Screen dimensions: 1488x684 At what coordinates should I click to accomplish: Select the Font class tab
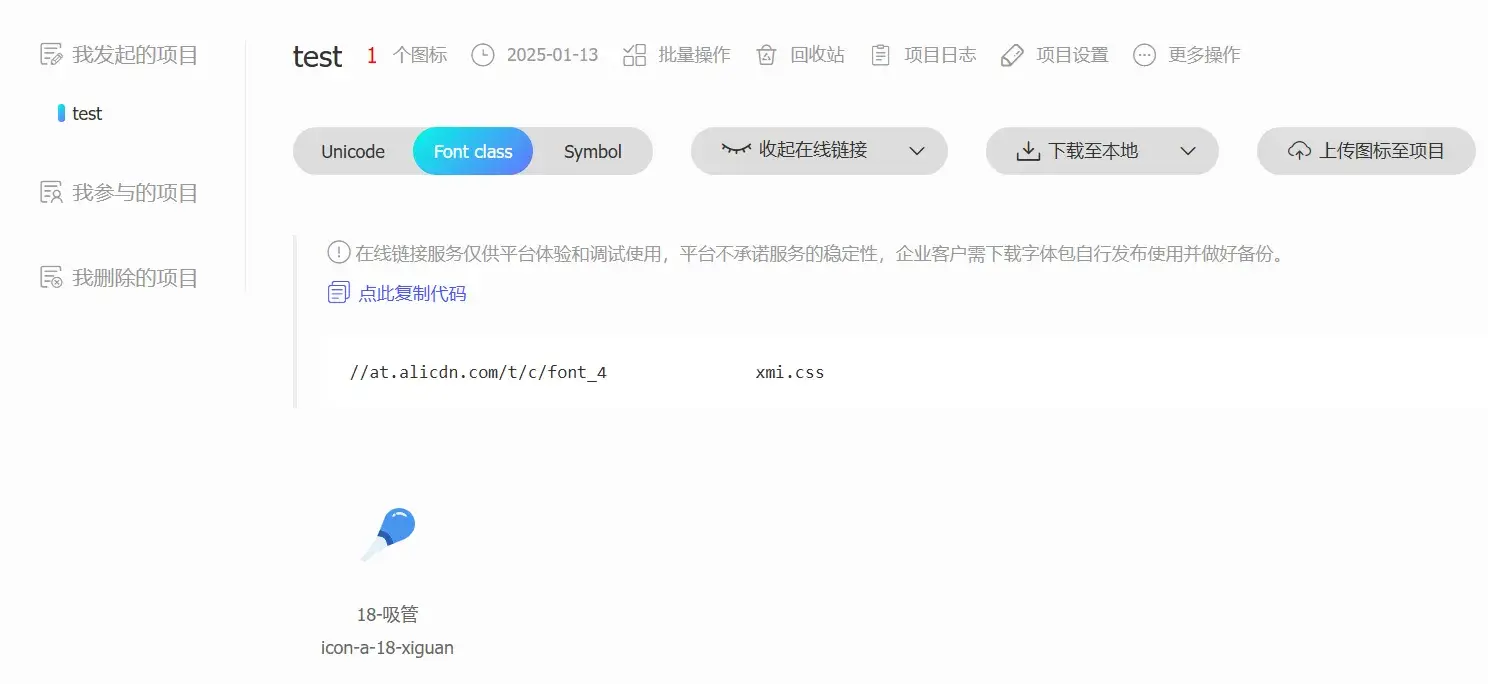pos(473,151)
